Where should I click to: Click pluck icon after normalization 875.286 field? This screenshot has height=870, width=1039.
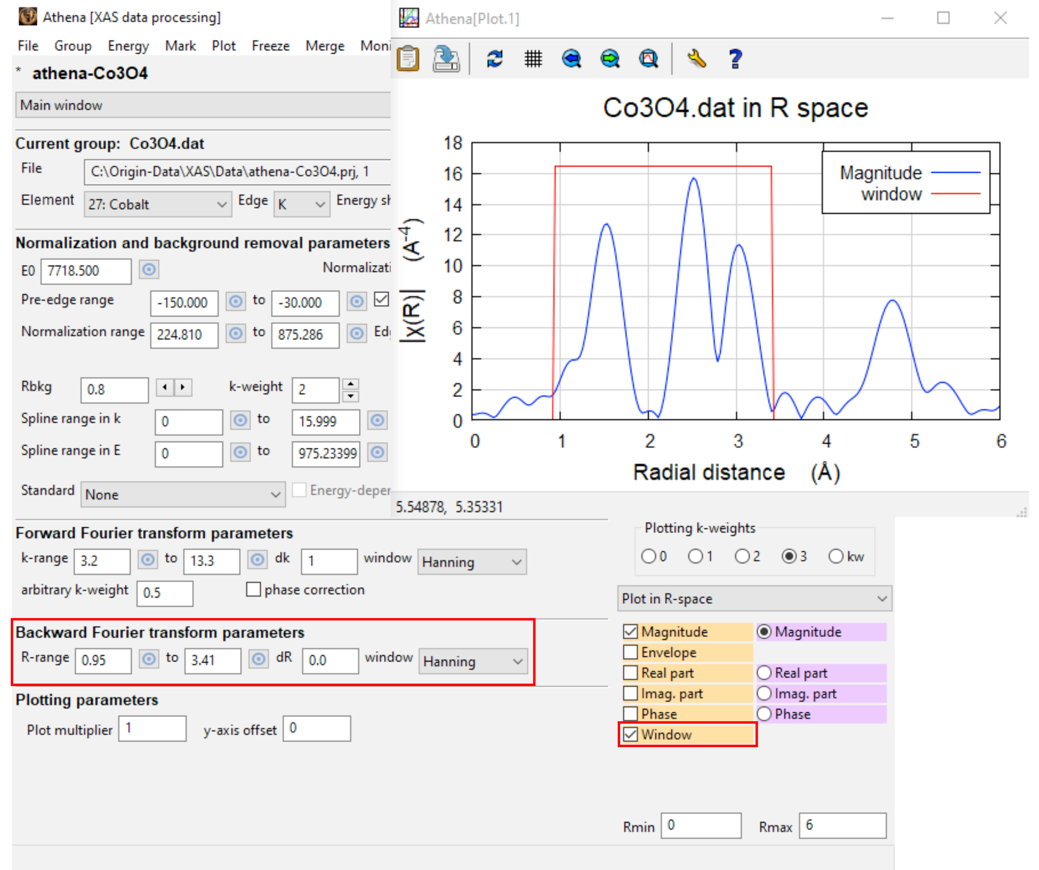coord(356,333)
